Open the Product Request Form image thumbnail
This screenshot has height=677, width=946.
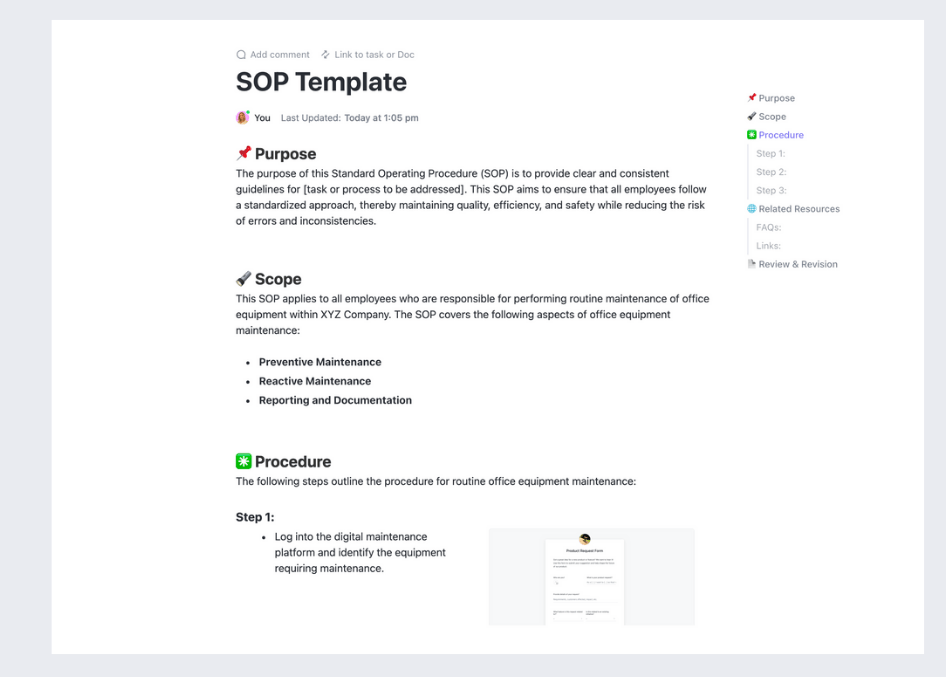coord(591,577)
